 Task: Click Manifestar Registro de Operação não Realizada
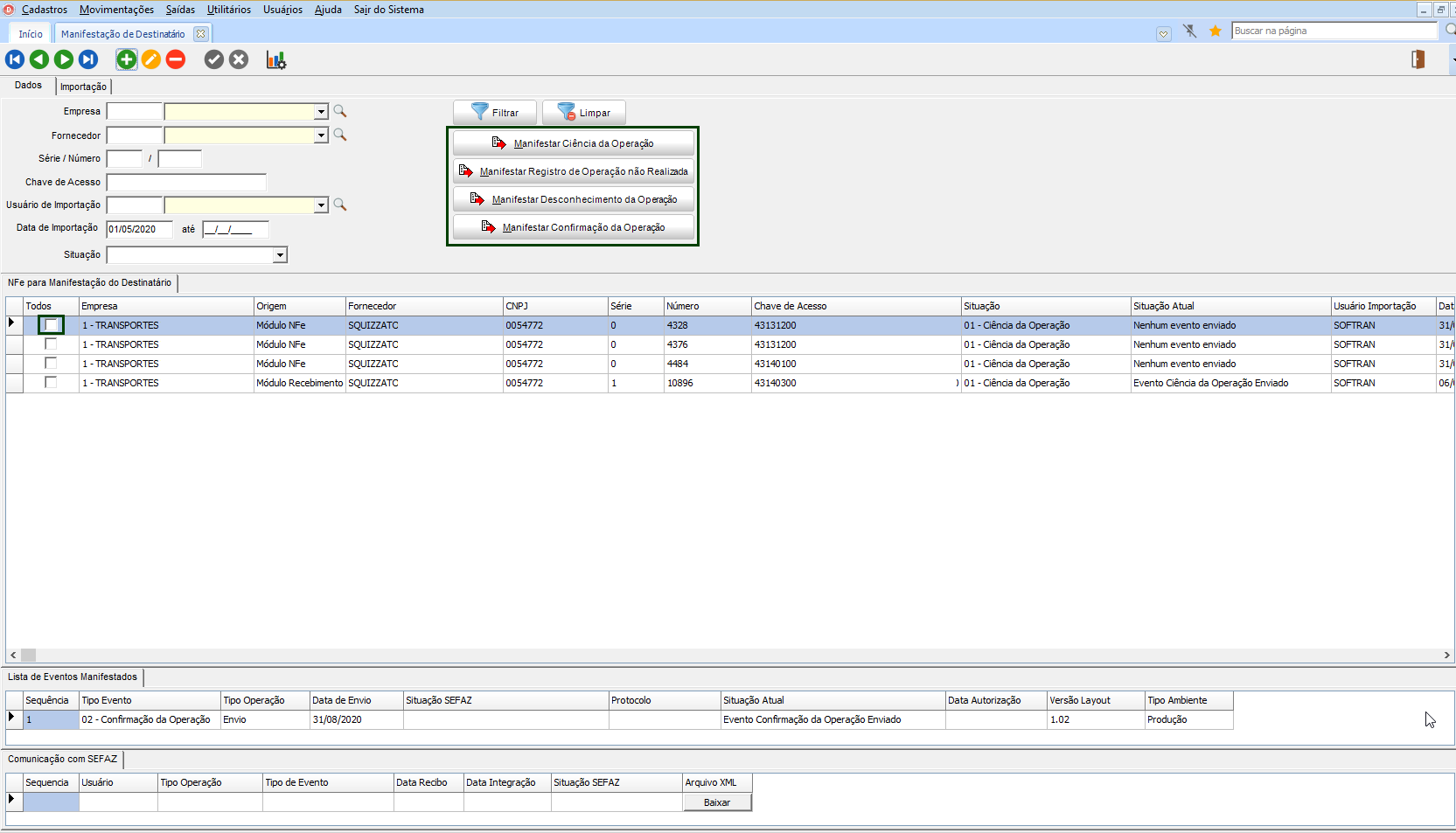point(574,171)
